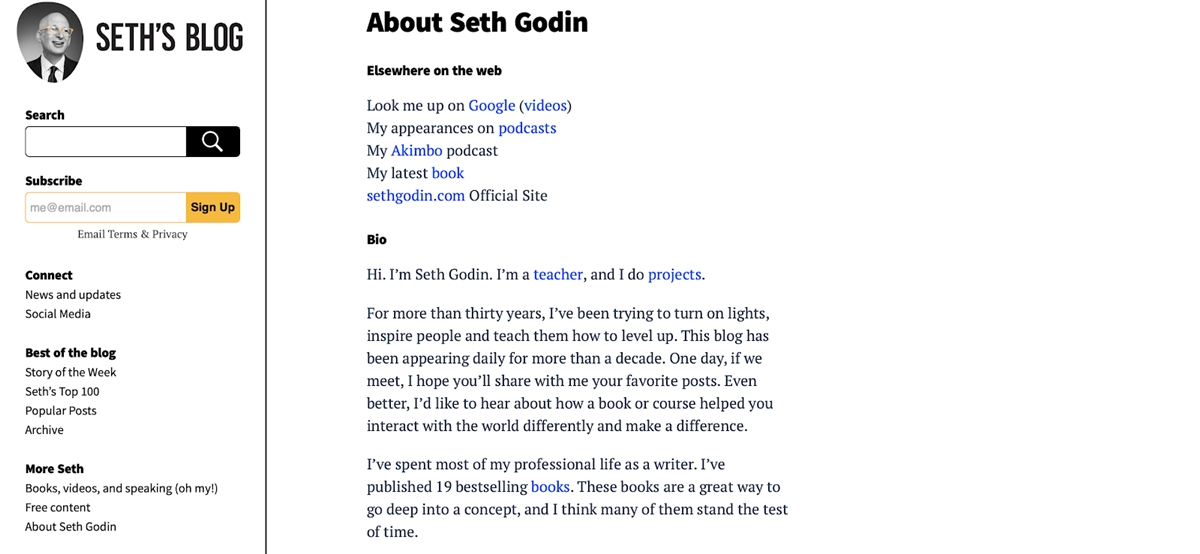Open Popular Posts from sidebar
This screenshot has height=554, width=1200.
tap(61, 411)
